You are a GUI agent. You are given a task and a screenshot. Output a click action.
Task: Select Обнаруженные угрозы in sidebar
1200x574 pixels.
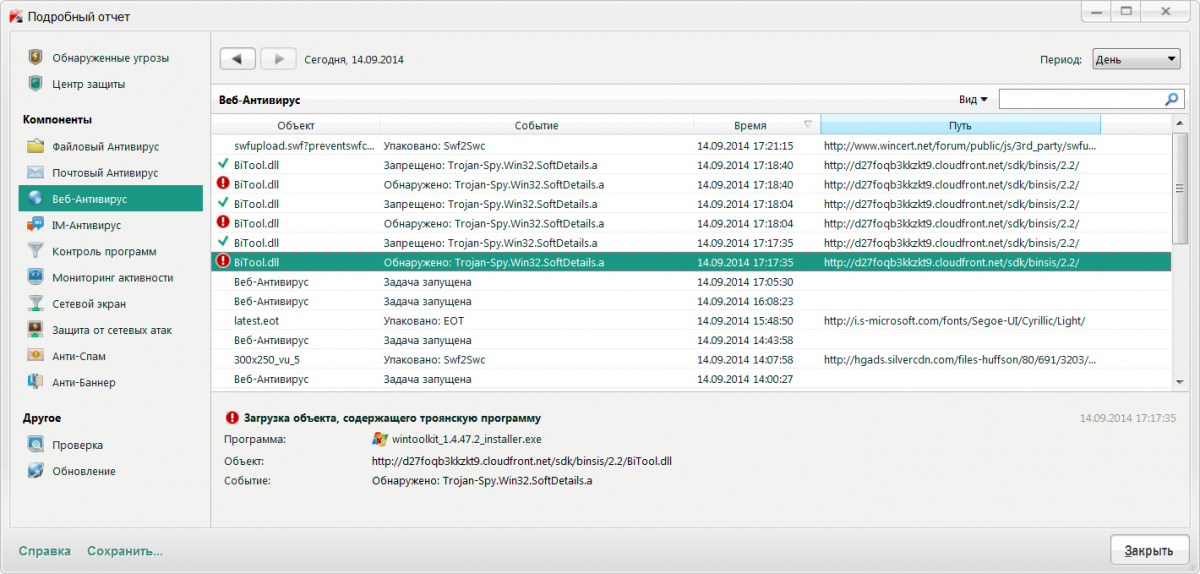[x=110, y=57]
